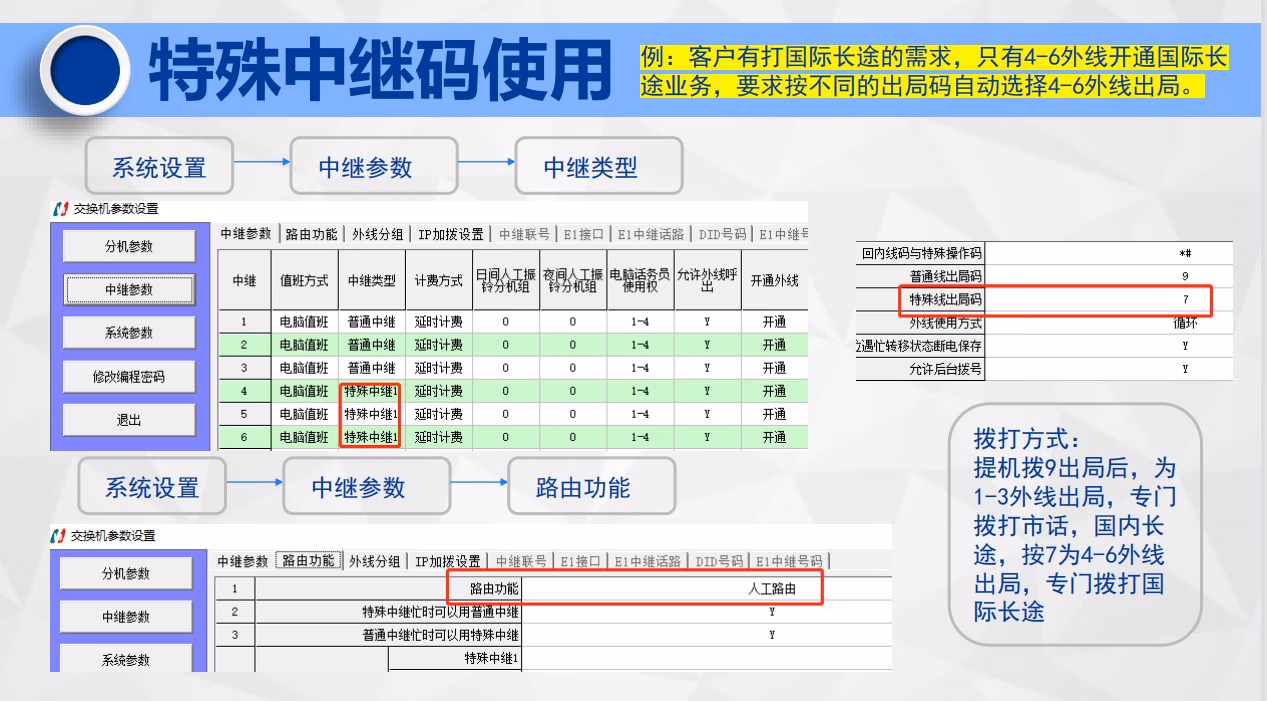Click the 路由功能 step box on the slide

[x=592, y=487]
